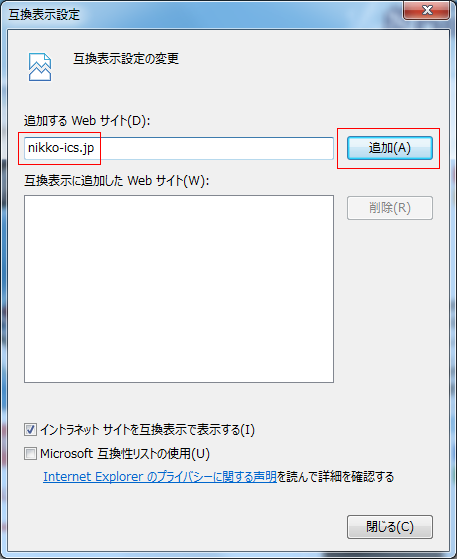Image resolution: width=457 pixels, height=559 pixels.
Task: Close the dialog using the red X button
Action: [x=426, y=10]
